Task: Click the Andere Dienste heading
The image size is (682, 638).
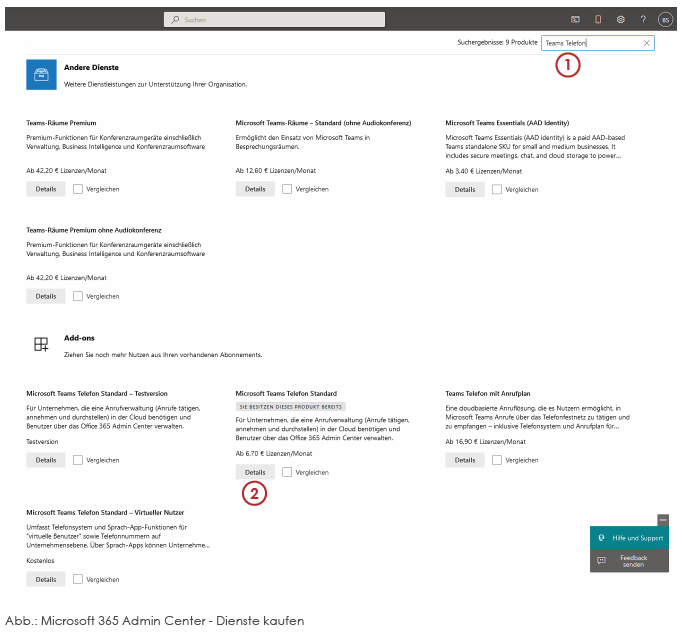Action: (x=91, y=67)
